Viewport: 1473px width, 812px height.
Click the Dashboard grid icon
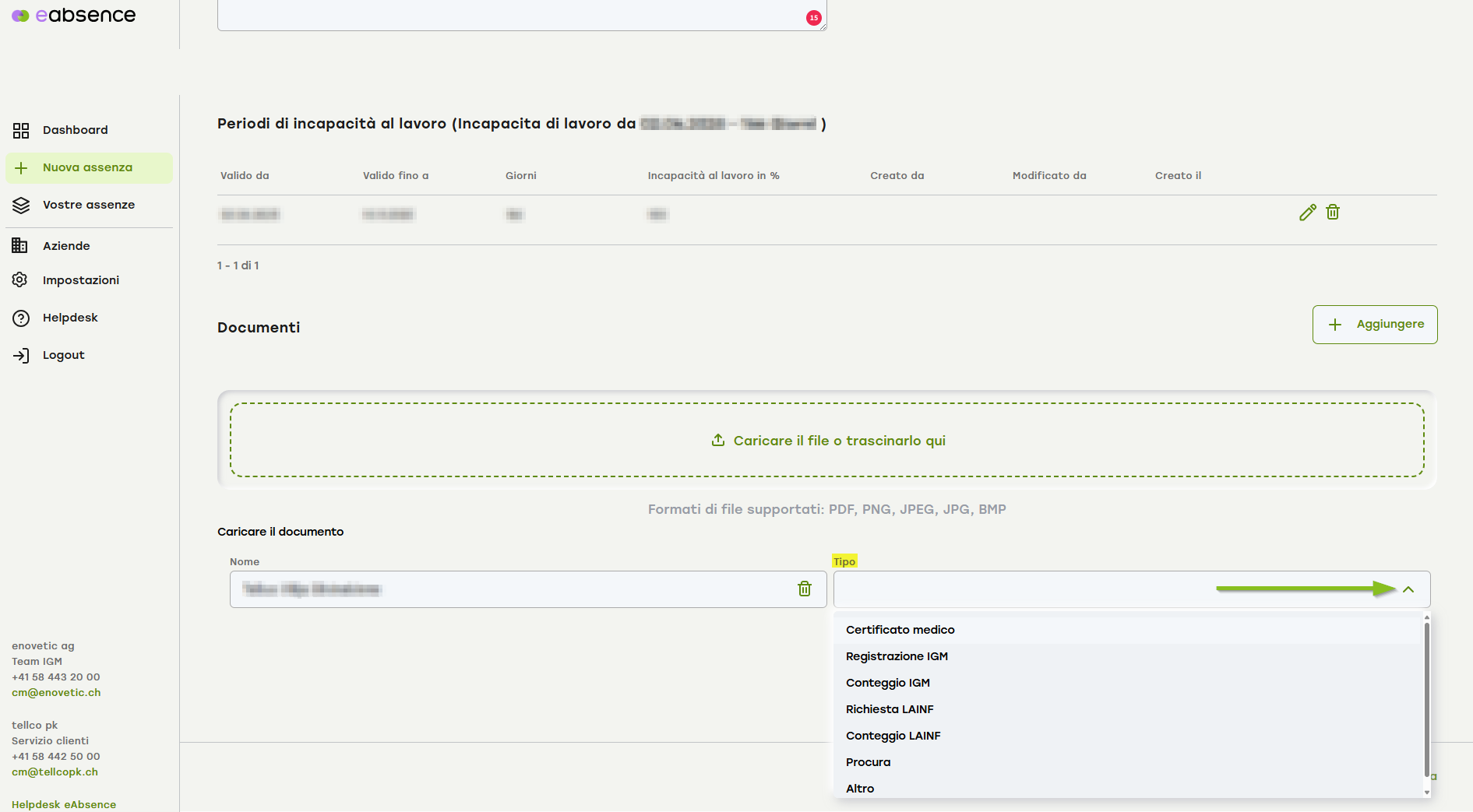tap(21, 130)
